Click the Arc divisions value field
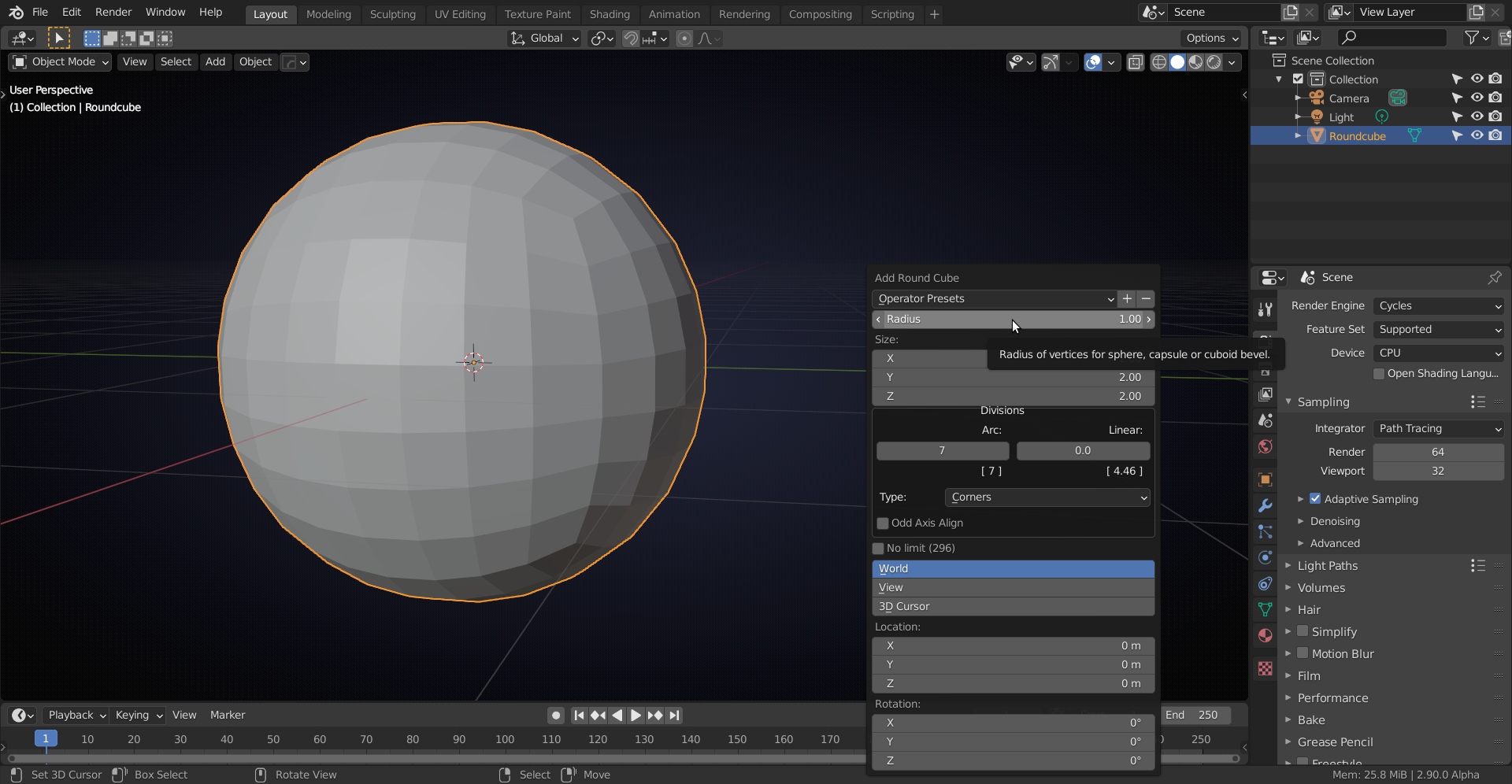Screen dimensions: 1512x784 point(942,450)
